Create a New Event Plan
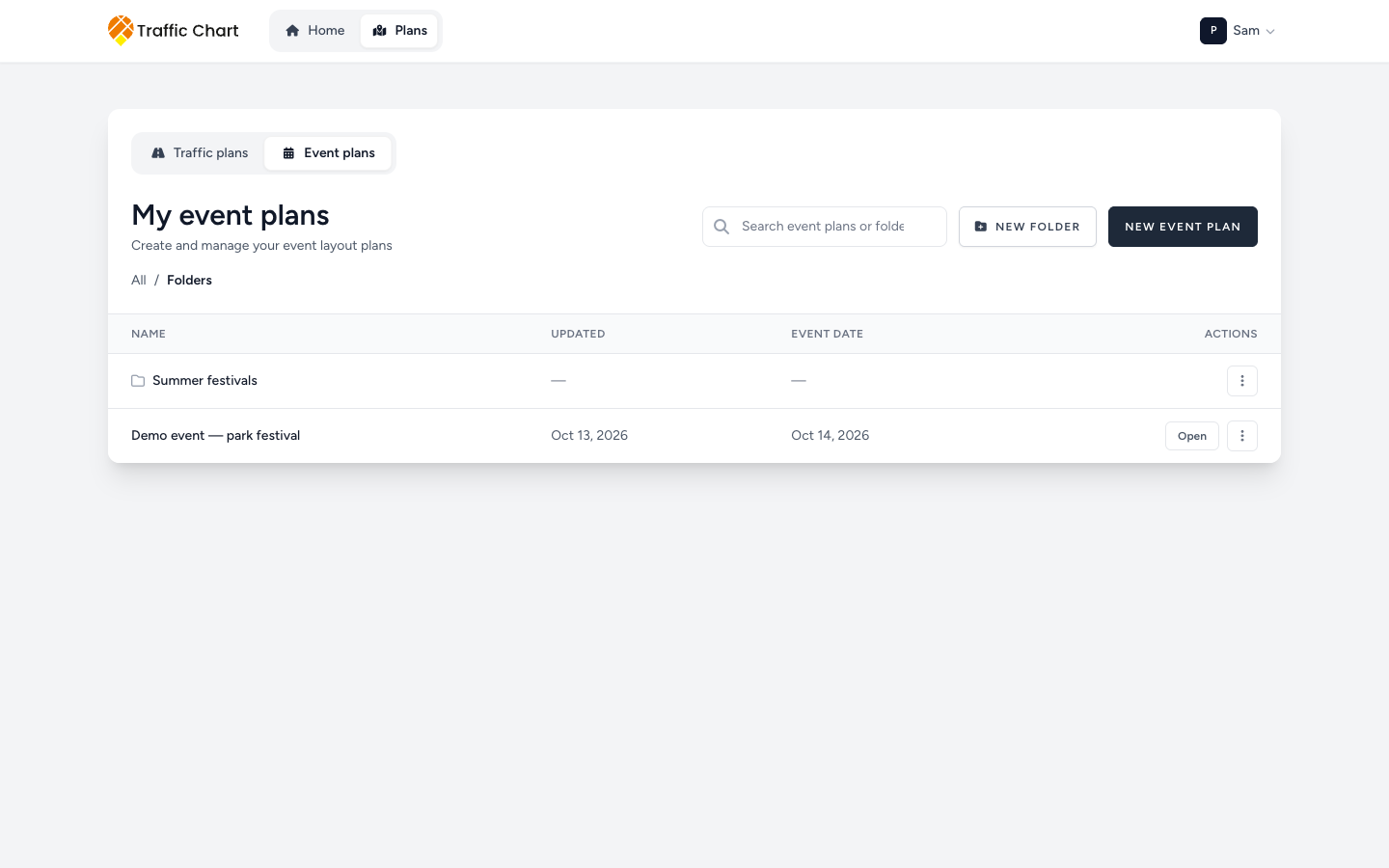 [1183, 227]
